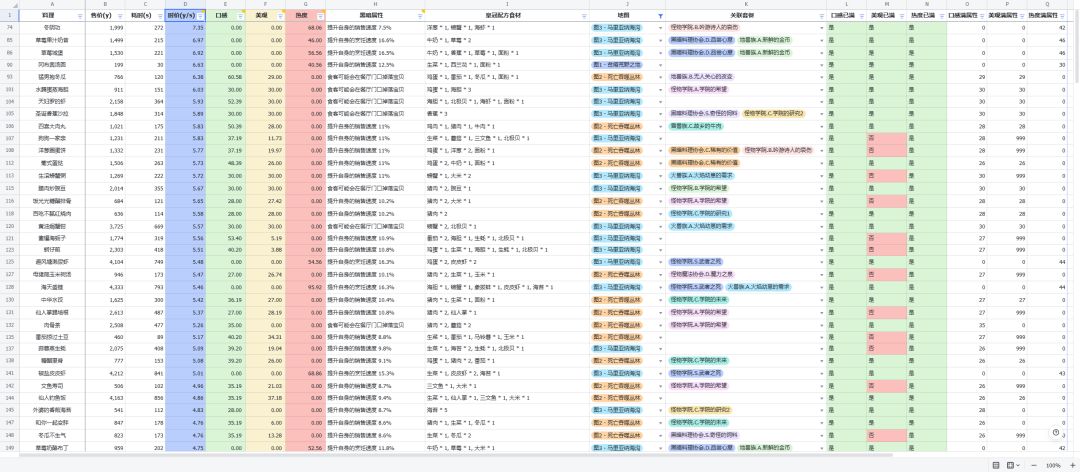Screen dimensions: 1080x472
Task: Open the filter icon in column M header
Action: pos(902,15)
